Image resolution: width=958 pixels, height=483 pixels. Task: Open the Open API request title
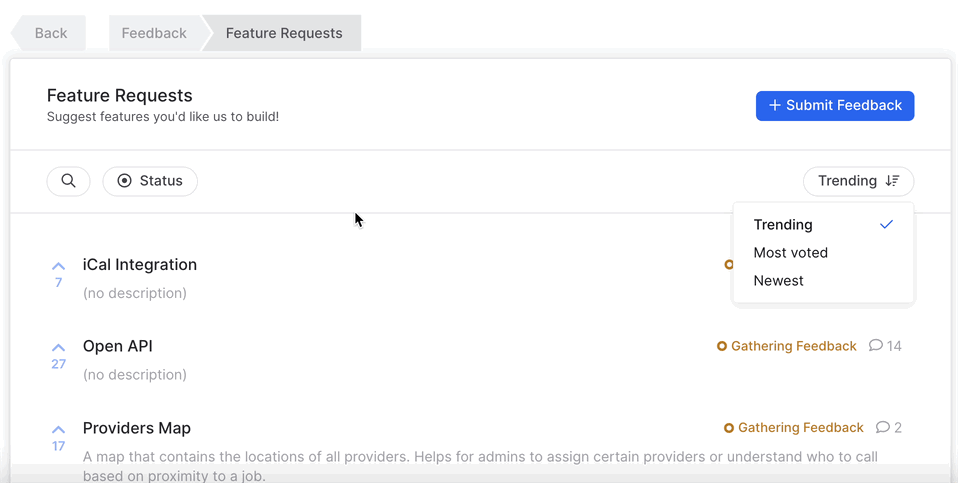[118, 346]
